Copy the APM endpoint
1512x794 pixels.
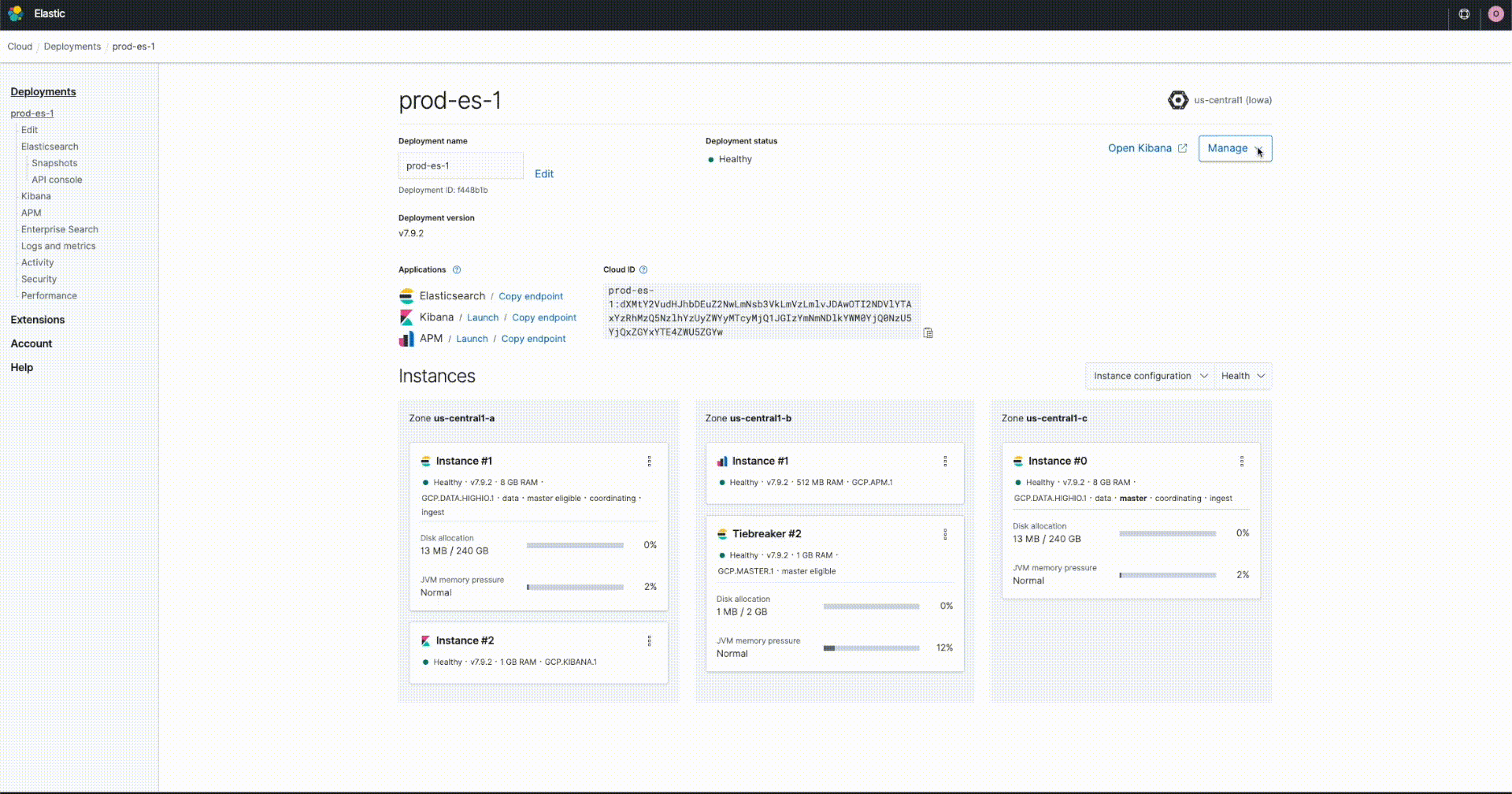pyautogui.click(x=533, y=339)
